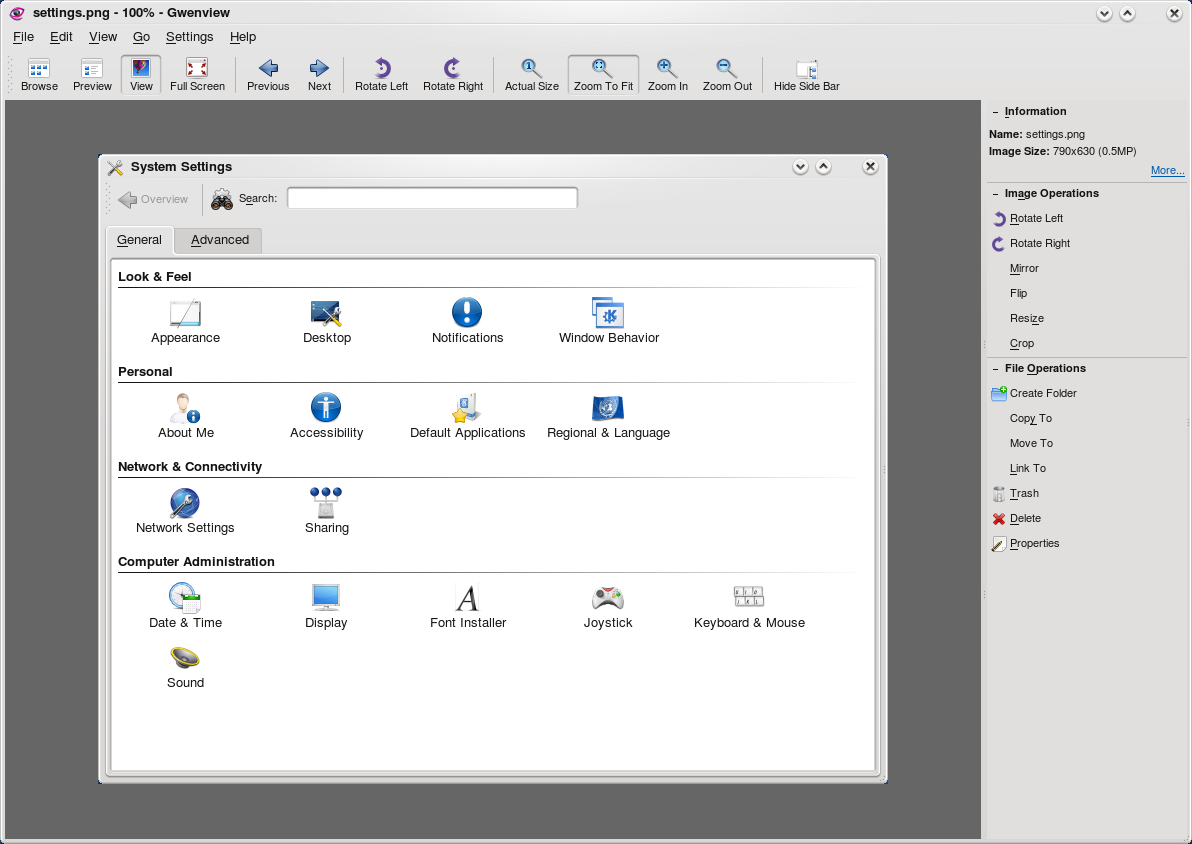Click the Date & Time icon
1192x844 pixels.
[x=185, y=607]
